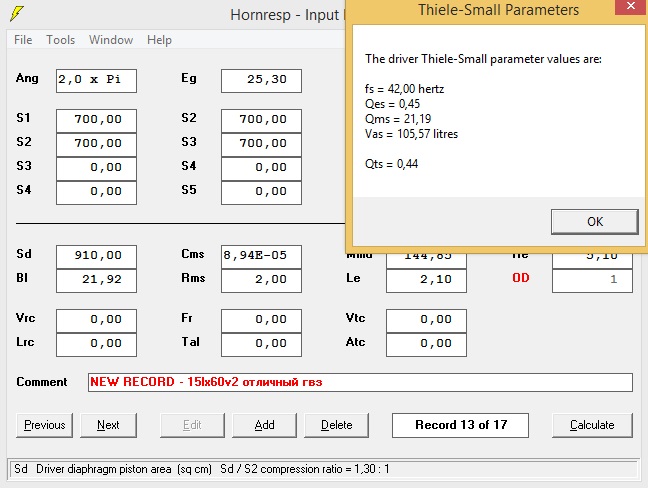Click the Delete record button

click(x=336, y=425)
